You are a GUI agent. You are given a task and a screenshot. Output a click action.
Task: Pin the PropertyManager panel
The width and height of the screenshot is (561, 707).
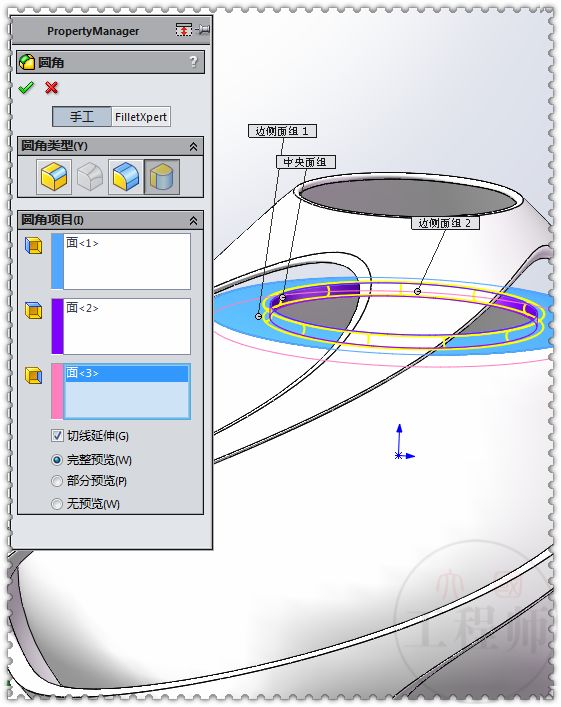coord(202,30)
